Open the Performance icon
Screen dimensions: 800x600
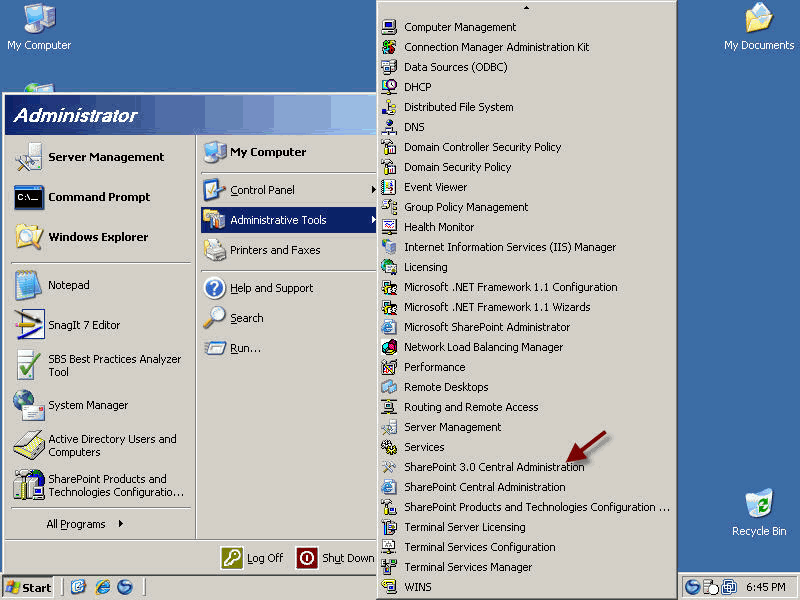tap(389, 367)
